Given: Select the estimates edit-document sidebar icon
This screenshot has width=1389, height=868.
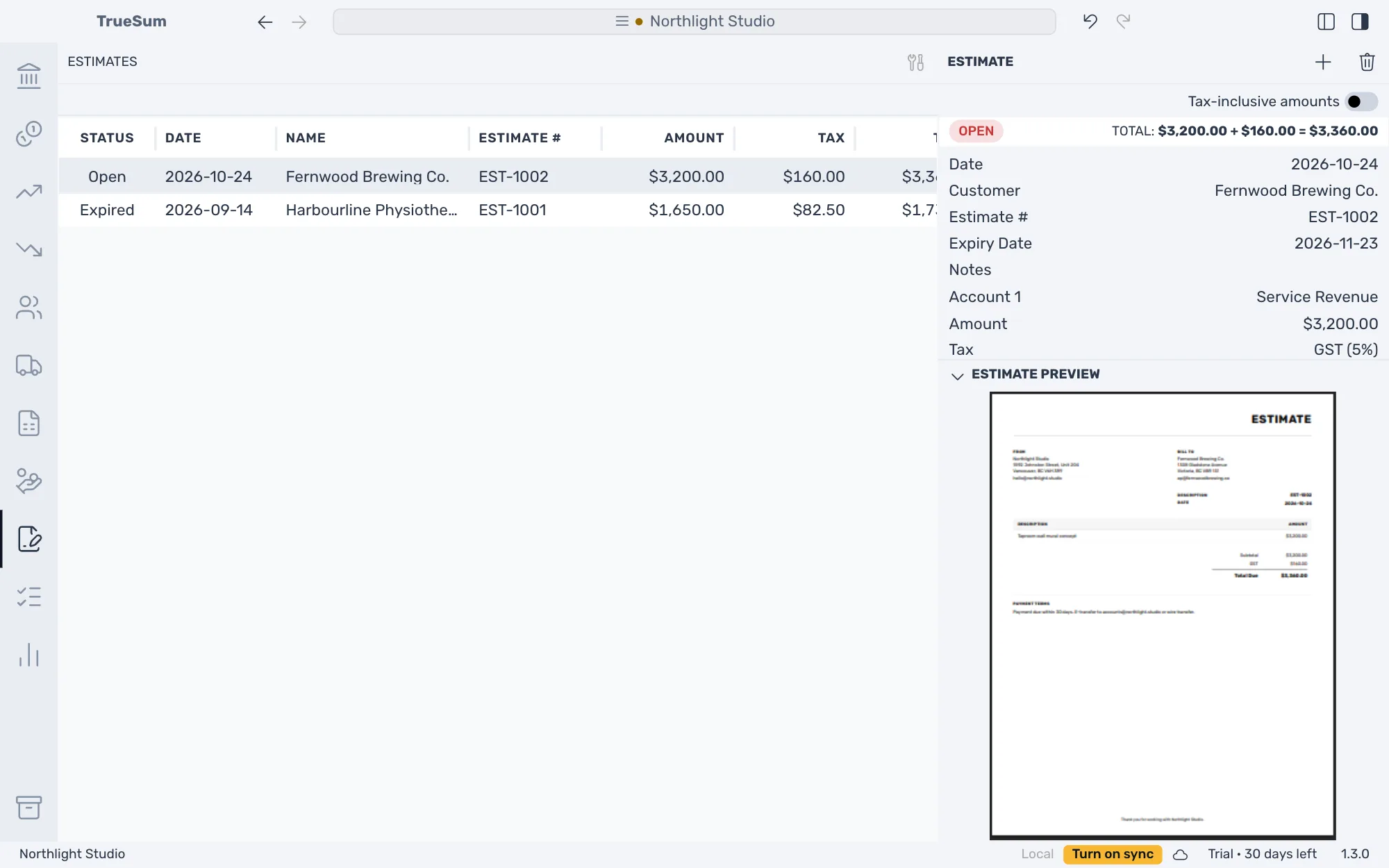Looking at the screenshot, I should click(28, 539).
